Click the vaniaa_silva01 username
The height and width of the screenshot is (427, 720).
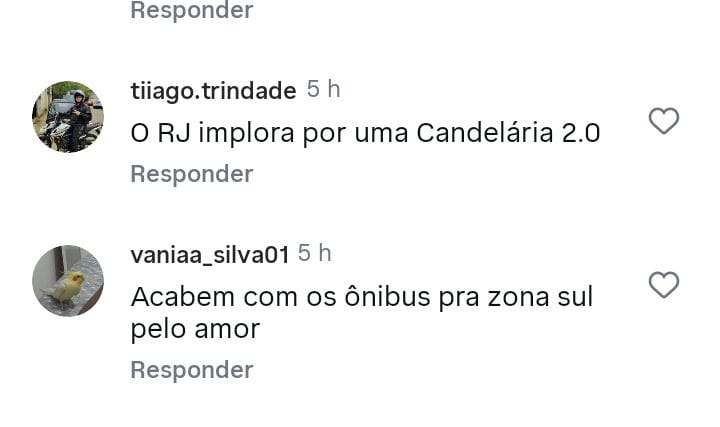point(210,255)
